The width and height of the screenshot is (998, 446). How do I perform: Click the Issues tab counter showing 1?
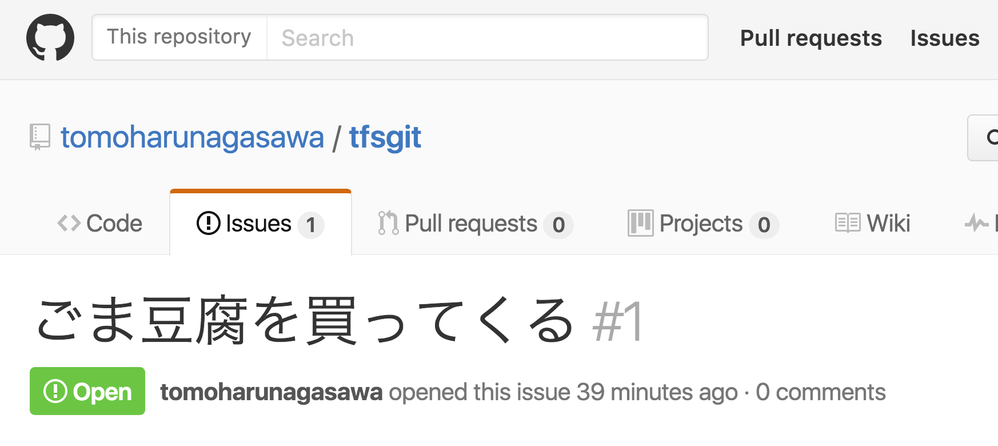[311, 225]
